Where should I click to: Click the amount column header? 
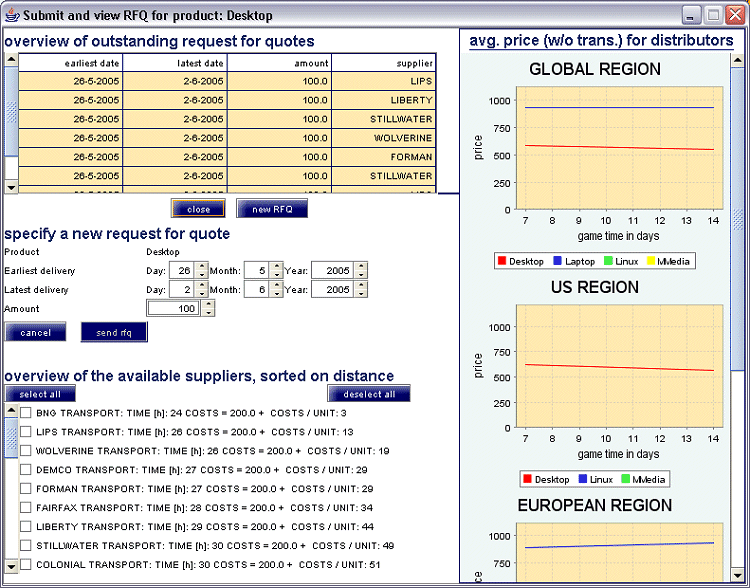279,63
